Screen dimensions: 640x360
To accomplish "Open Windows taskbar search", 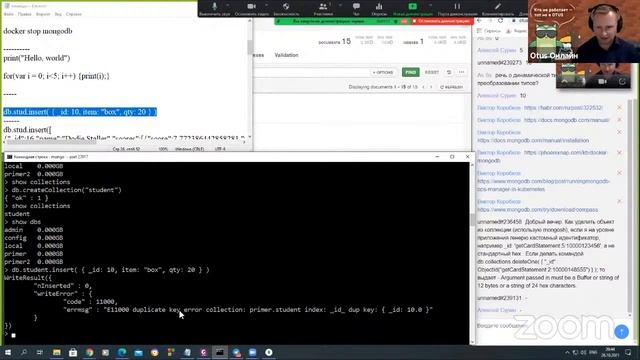I will 24,352.
